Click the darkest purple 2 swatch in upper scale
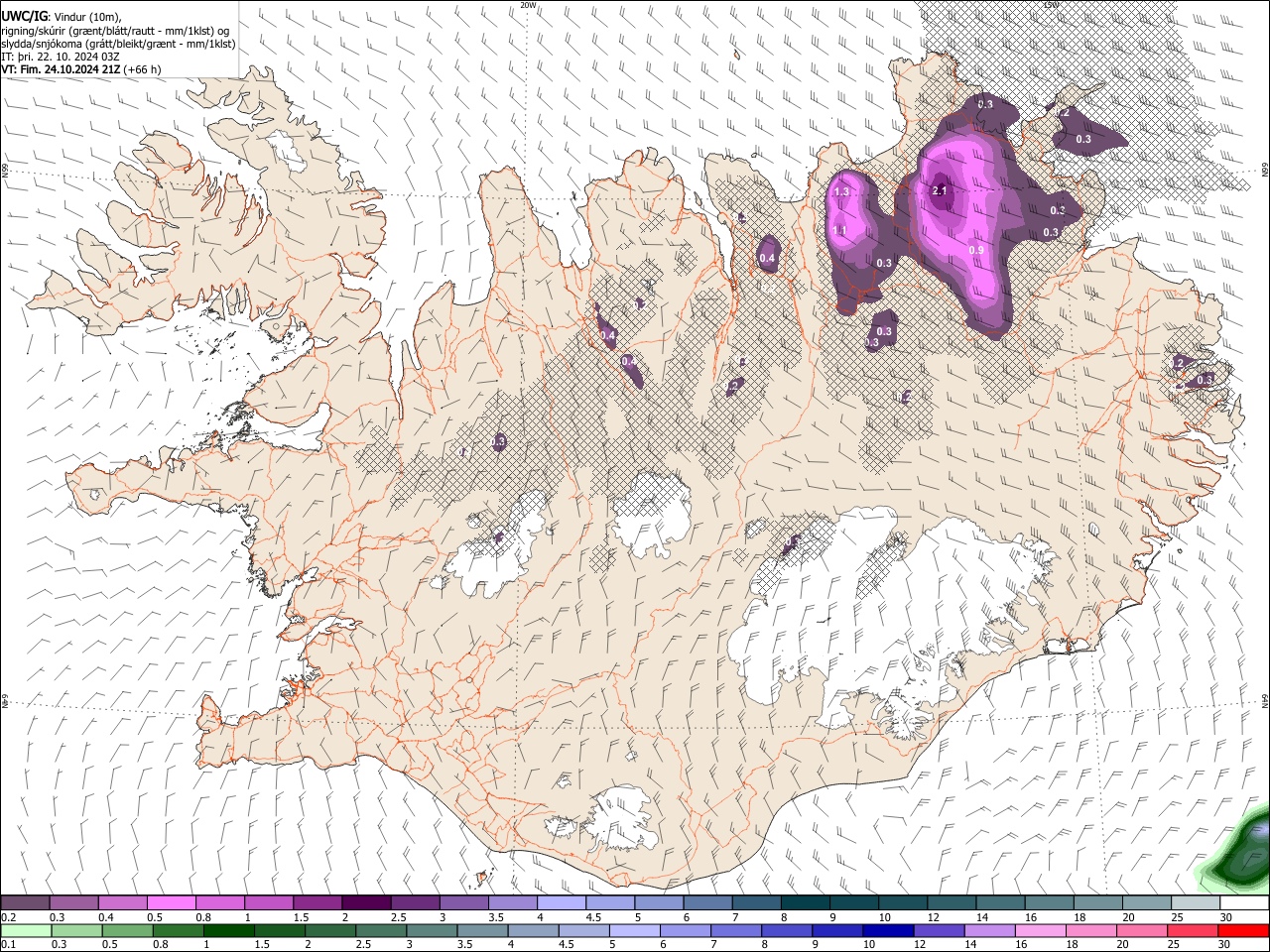This screenshot has width=1270, height=952. point(365,903)
